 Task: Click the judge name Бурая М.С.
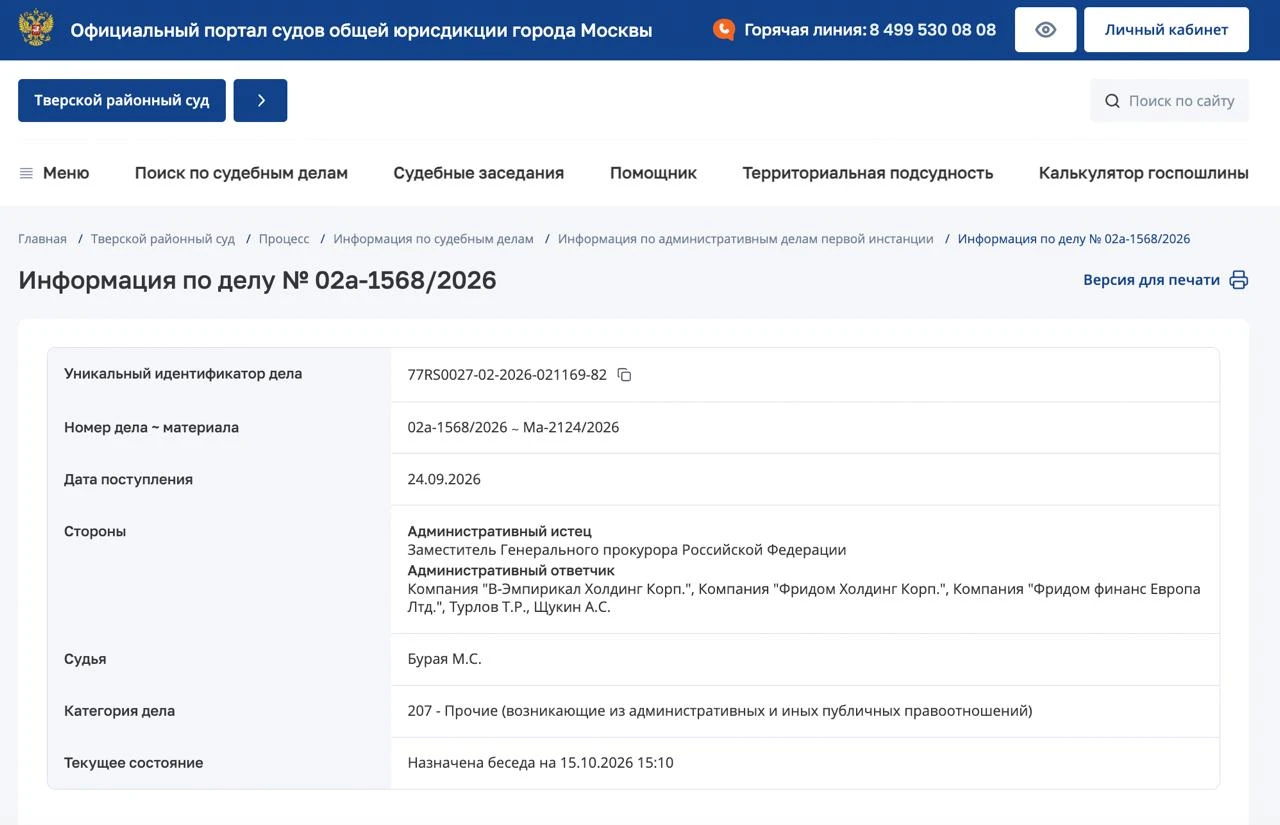pos(444,659)
